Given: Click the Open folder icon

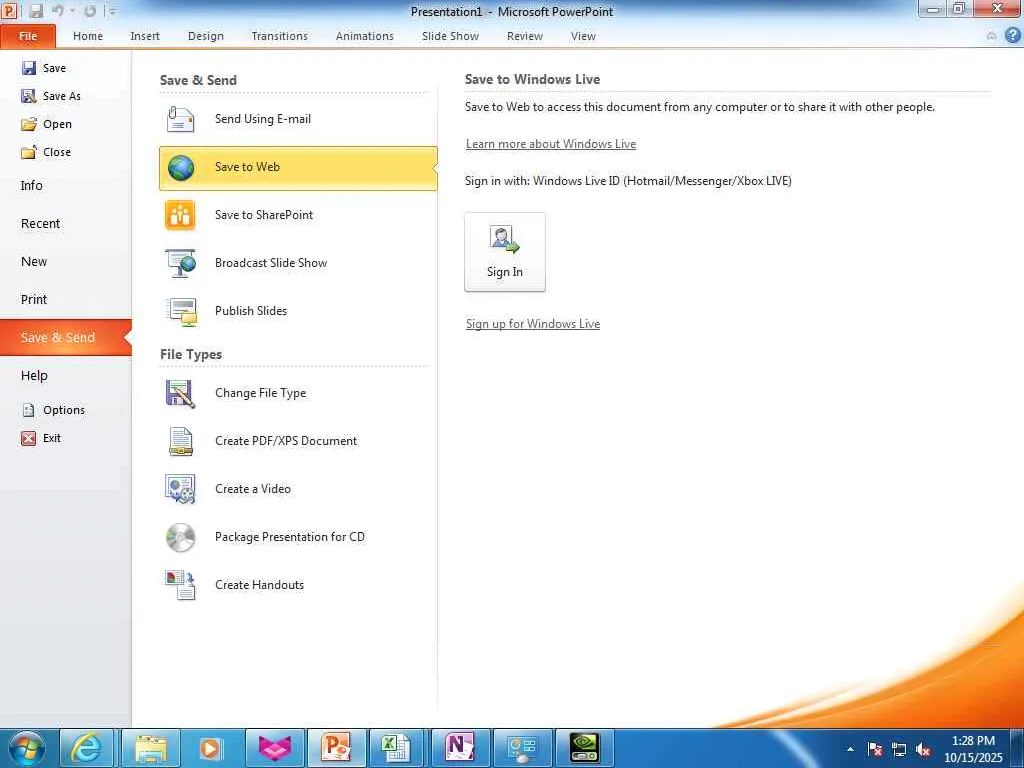Looking at the screenshot, I should [x=29, y=124].
